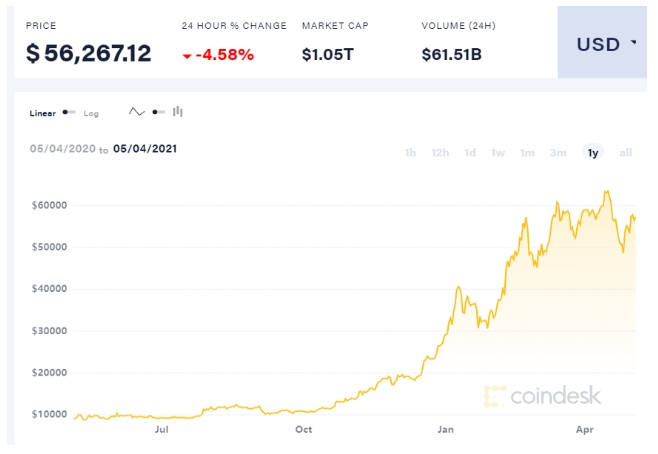Click the CoinDesk watermark logo

coord(542,396)
